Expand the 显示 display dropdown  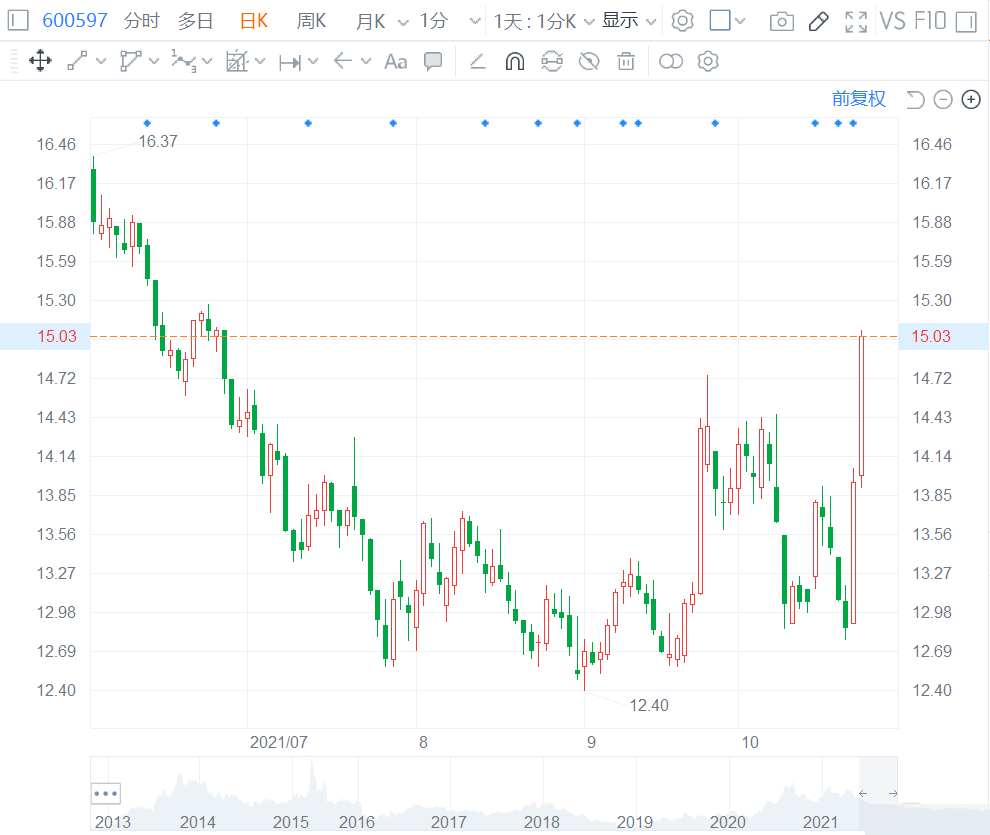click(629, 21)
